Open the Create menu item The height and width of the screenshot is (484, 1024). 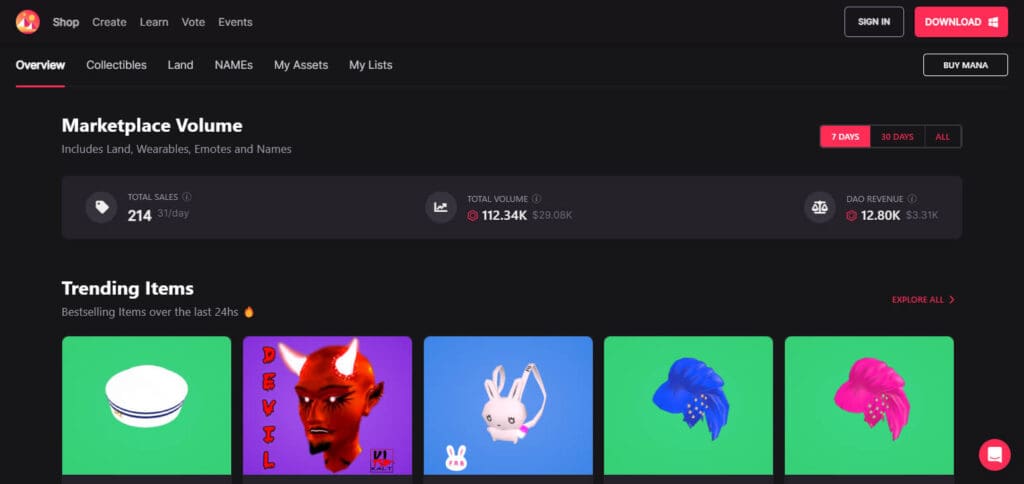109,22
